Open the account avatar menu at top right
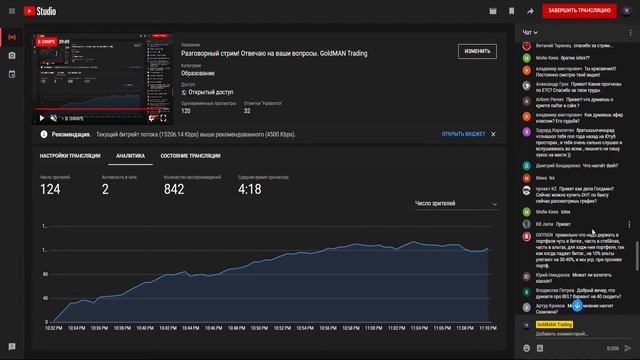This screenshot has width=640, height=360. (627, 11)
